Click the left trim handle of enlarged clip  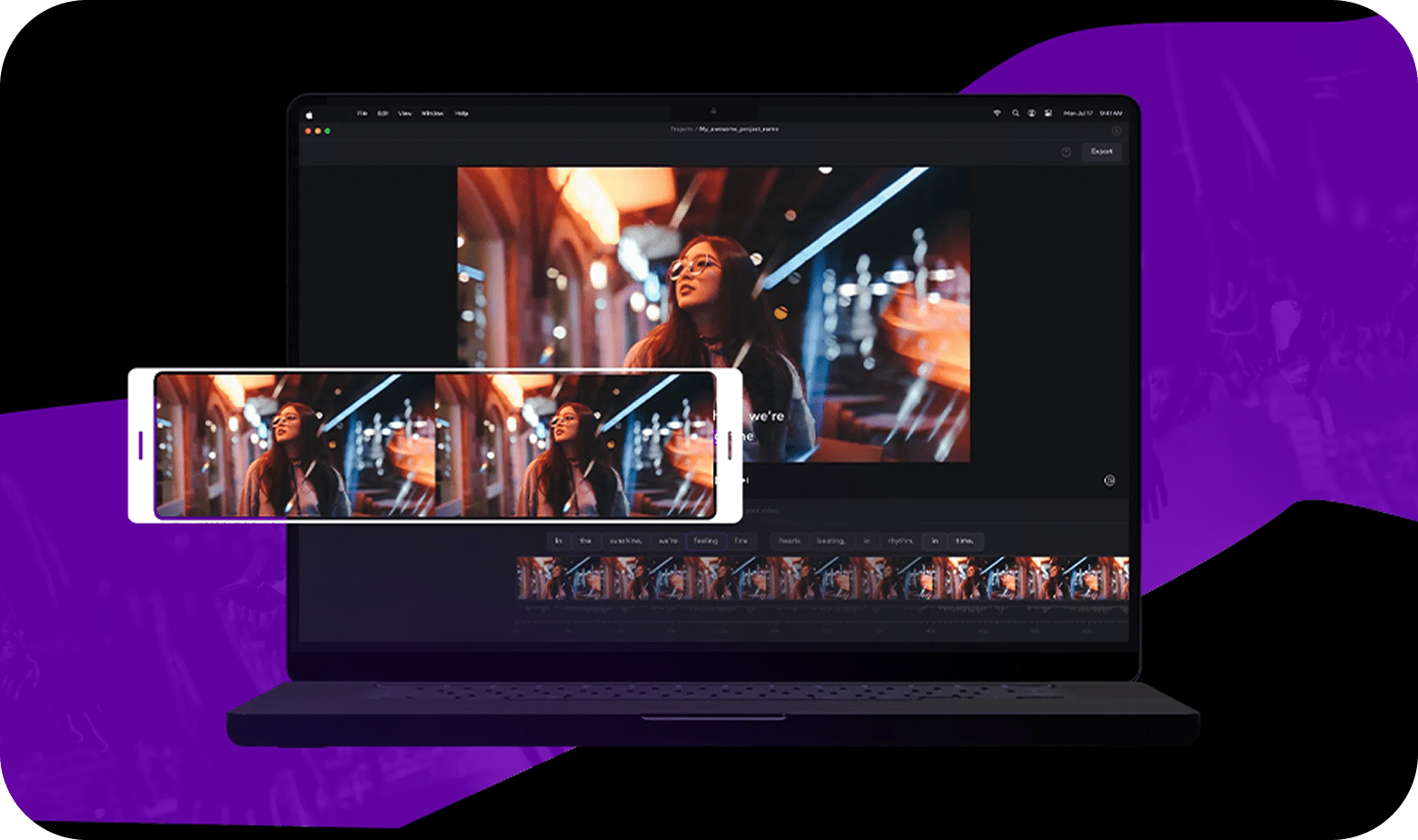[x=141, y=444]
